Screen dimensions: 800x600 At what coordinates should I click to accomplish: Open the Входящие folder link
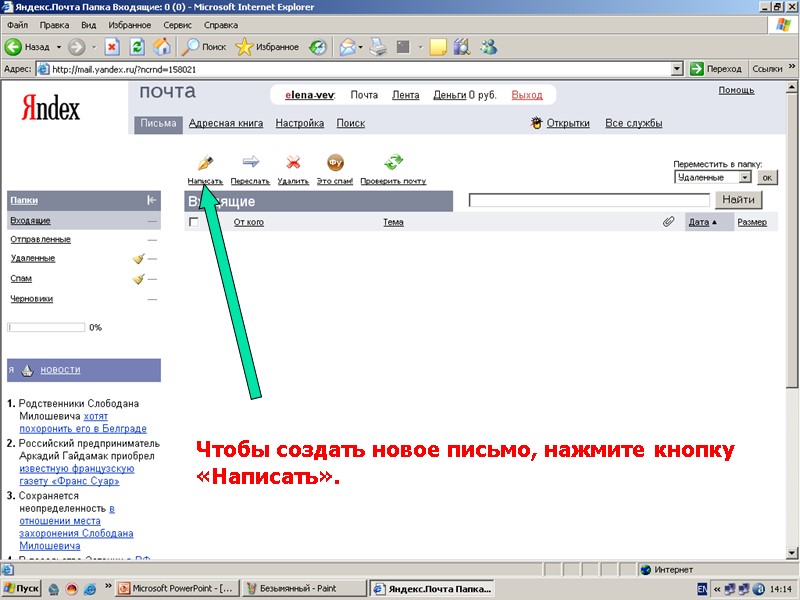click(30, 221)
